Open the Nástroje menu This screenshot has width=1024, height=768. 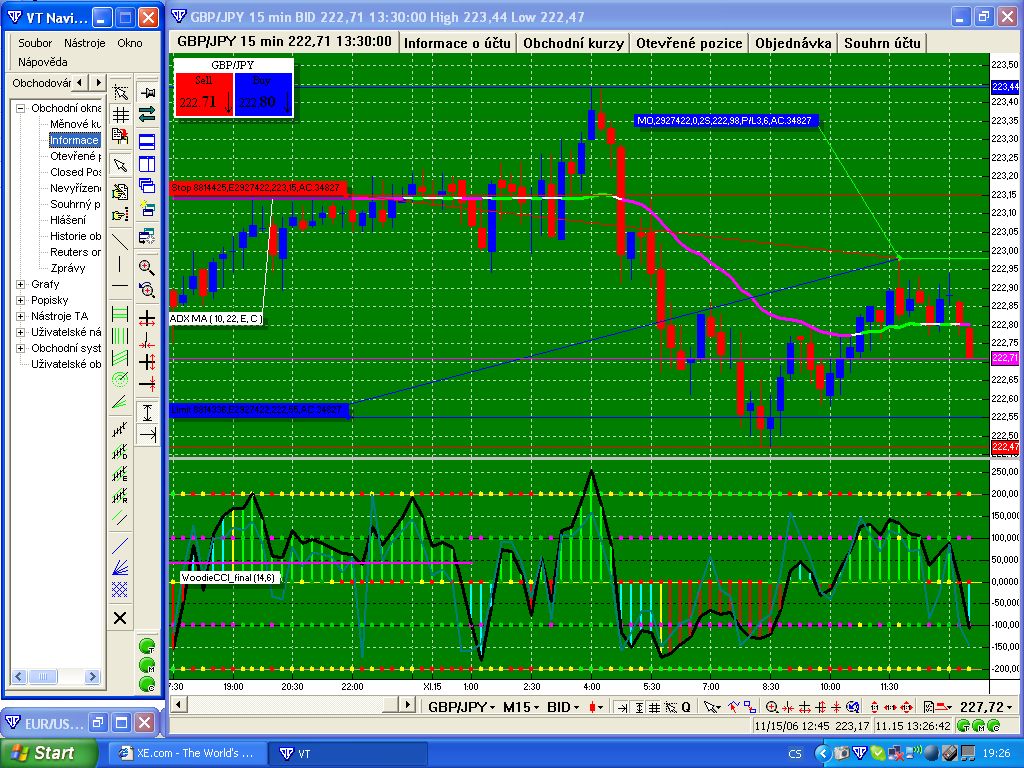click(x=84, y=43)
